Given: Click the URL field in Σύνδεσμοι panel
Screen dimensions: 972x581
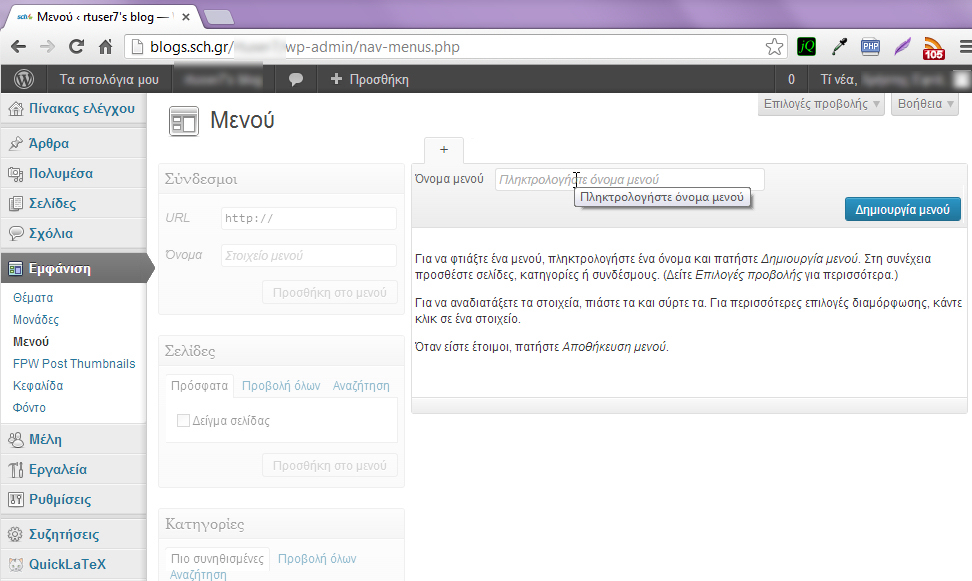Looking at the screenshot, I should pyautogui.click(x=308, y=218).
